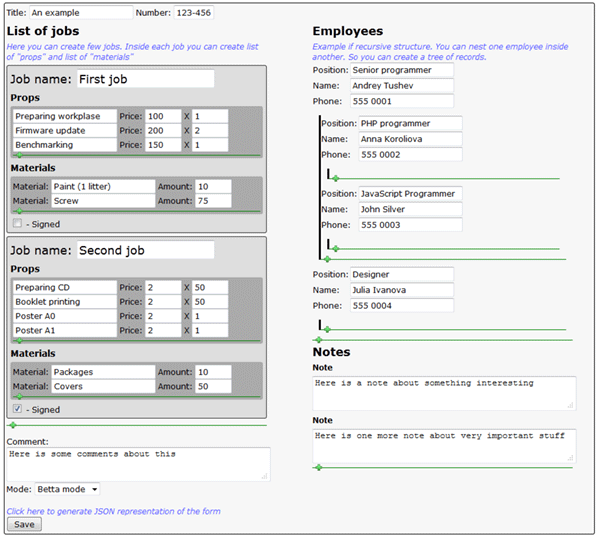Image resolution: width=600 pixels, height=539 pixels.
Task: Edit the Benchmarking price field 150
Action: coord(163,145)
